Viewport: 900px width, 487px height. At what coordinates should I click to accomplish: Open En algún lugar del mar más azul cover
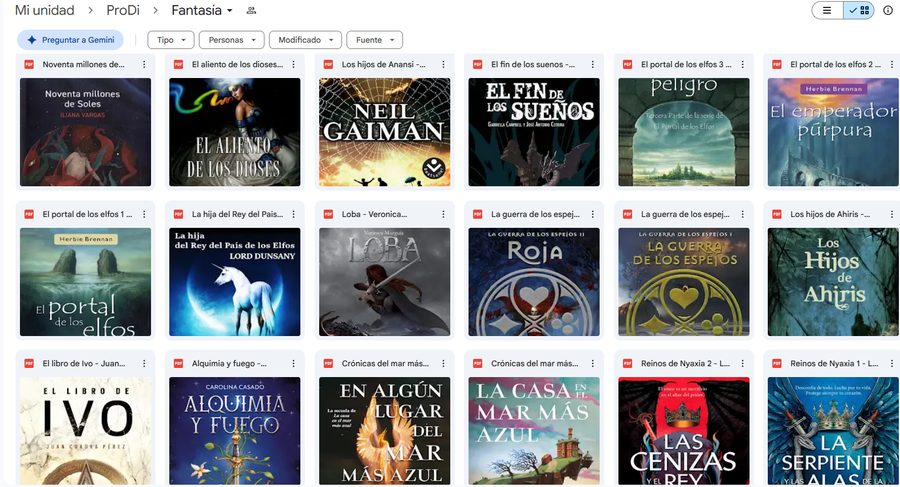(x=385, y=431)
